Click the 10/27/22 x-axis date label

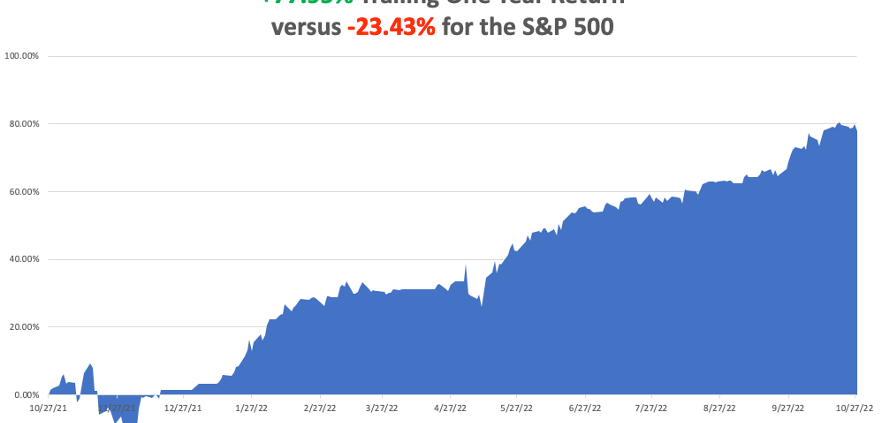(x=855, y=408)
